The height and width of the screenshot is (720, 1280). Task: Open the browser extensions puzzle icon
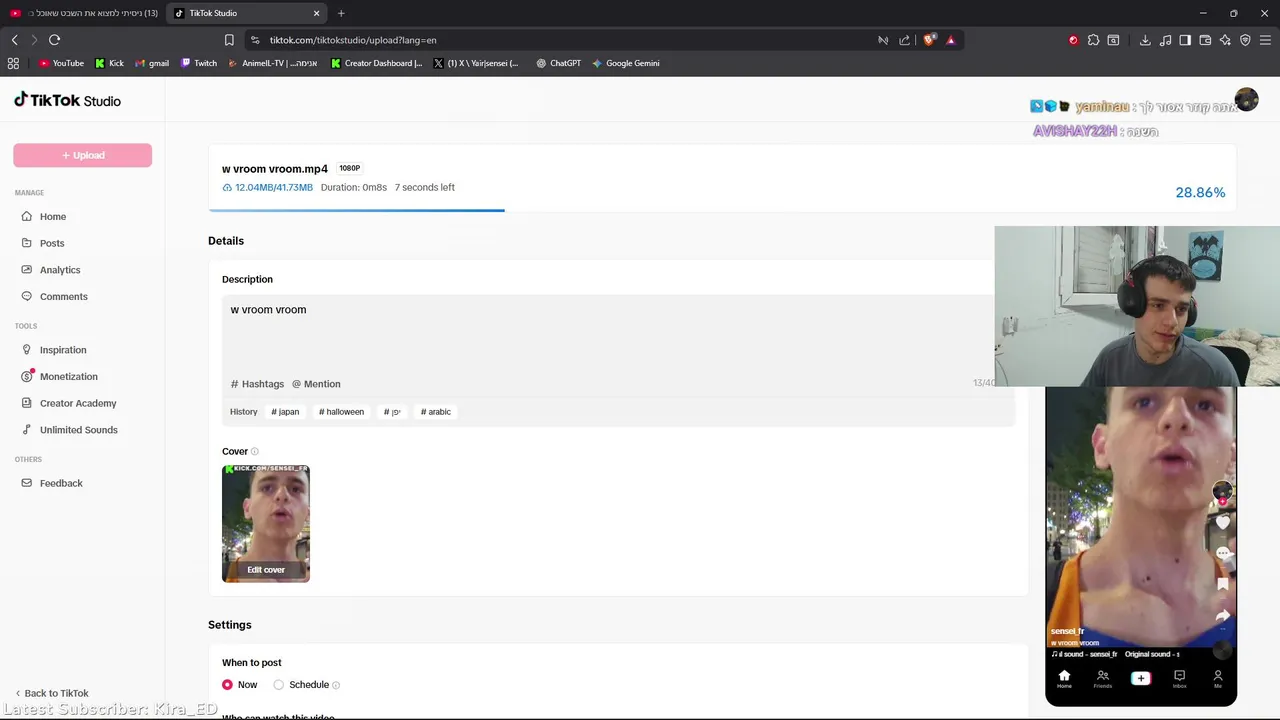[1093, 40]
